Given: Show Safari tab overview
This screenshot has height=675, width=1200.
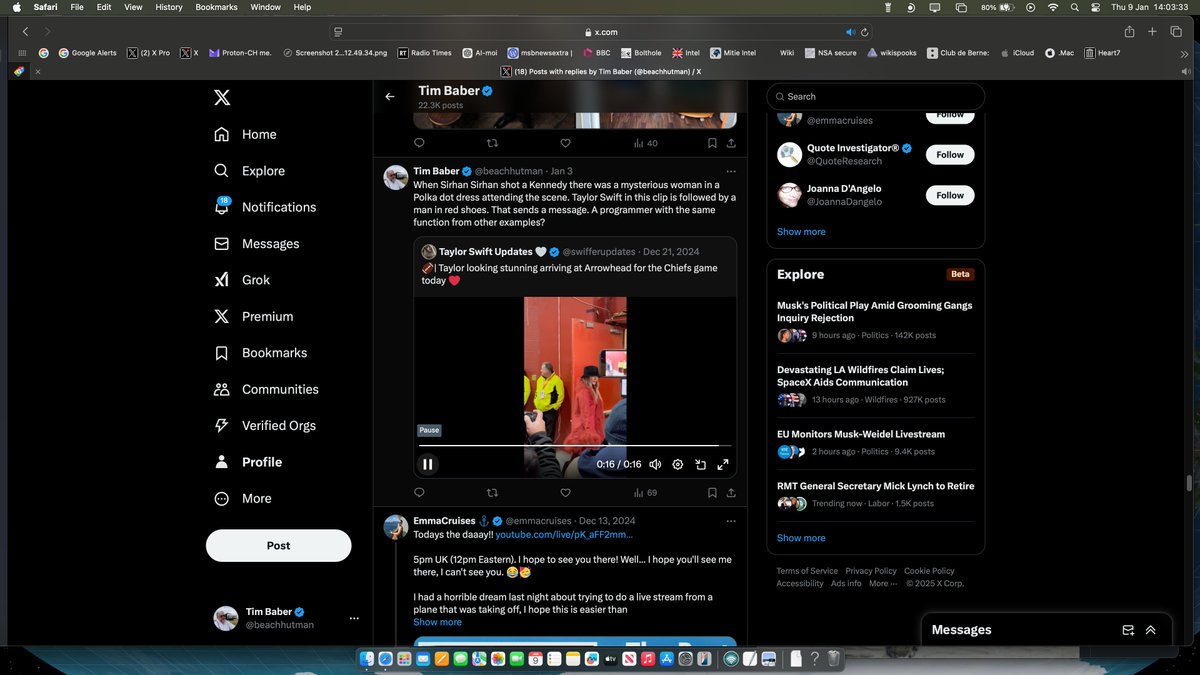Looking at the screenshot, I should tap(1176, 32).
